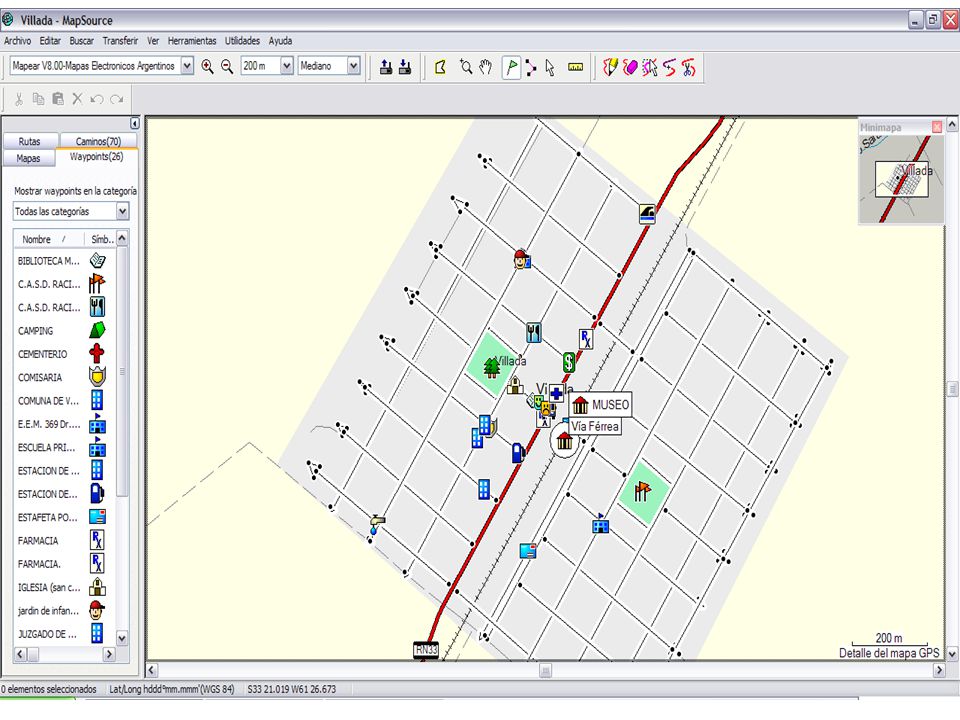
Task: Click the map horizontal scrollbar thumb
Action: (545, 670)
